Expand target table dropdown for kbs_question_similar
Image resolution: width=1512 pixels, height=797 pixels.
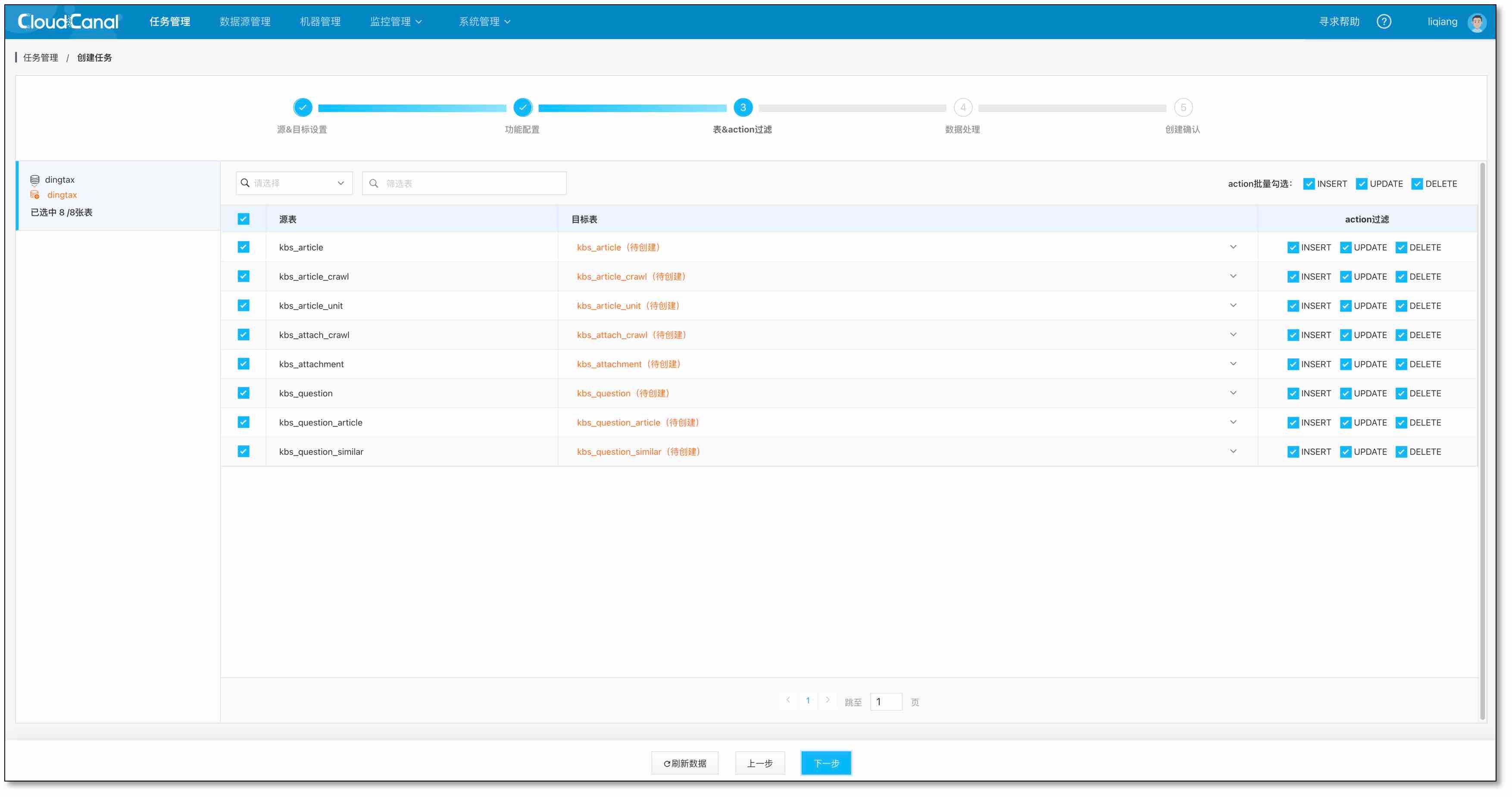[x=1233, y=451]
